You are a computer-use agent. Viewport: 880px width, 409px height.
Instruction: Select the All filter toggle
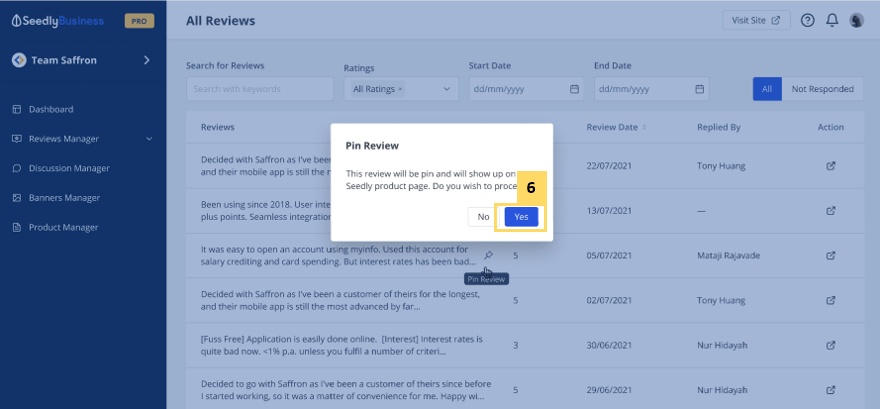tap(767, 89)
